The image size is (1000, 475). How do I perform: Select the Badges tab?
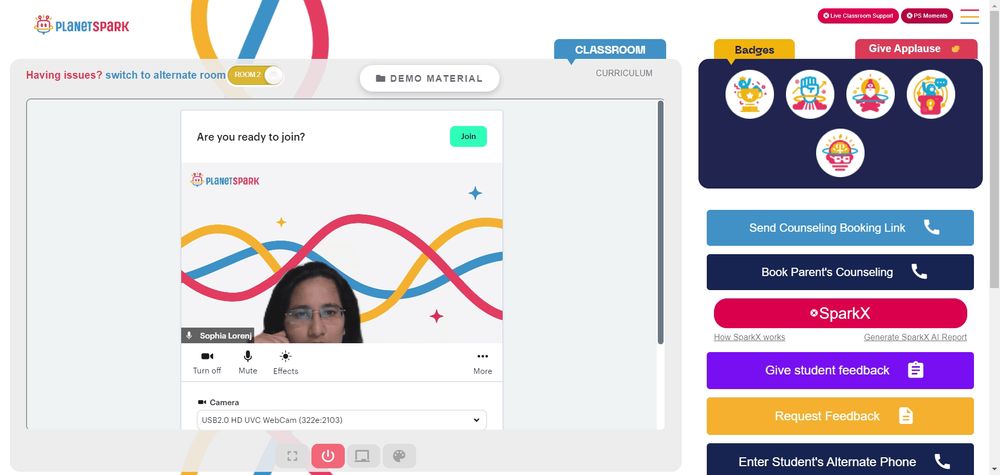pyautogui.click(x=754, y=50)
